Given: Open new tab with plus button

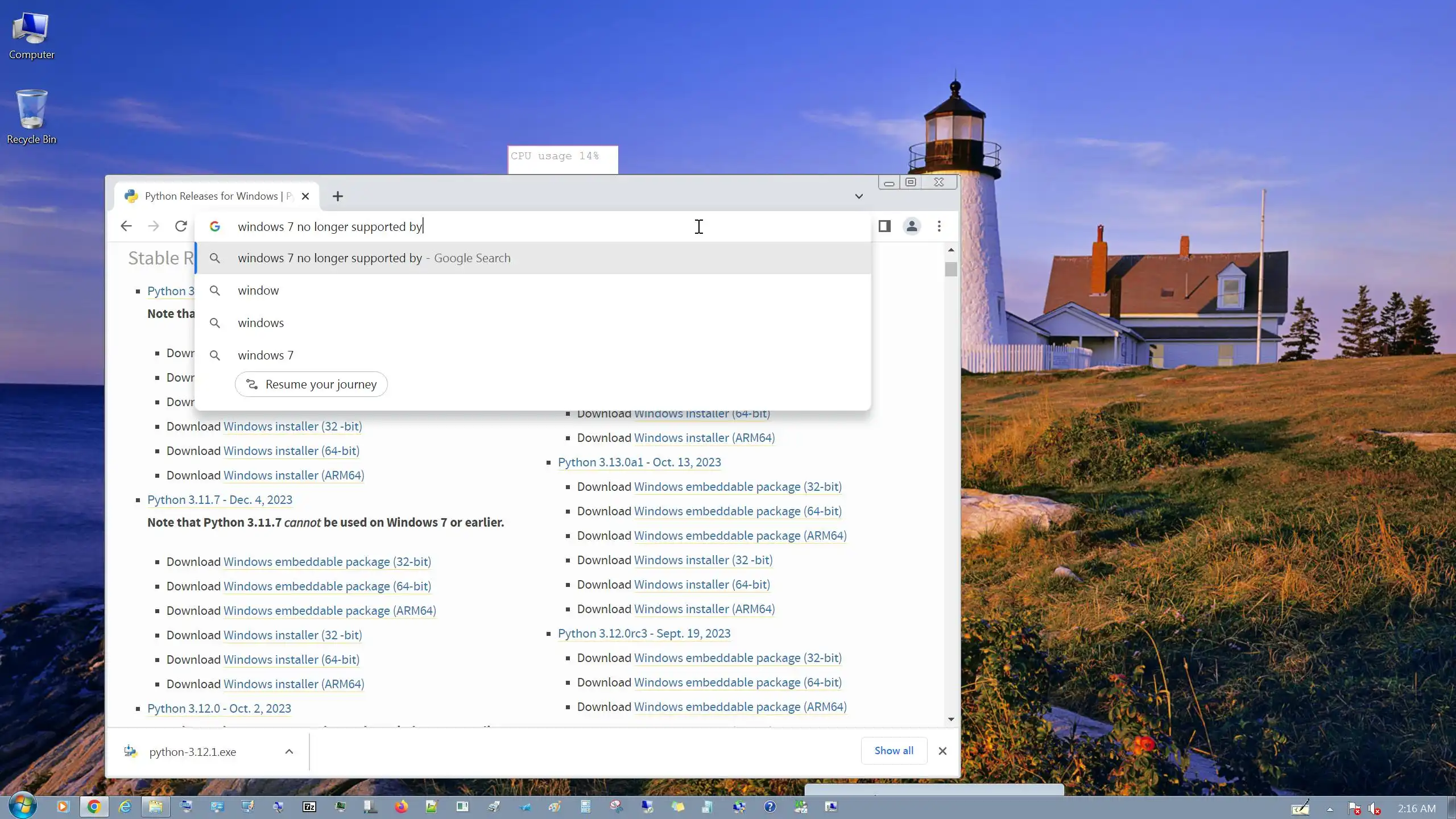Looking at the screenshot, I should (x=338, y=196).
